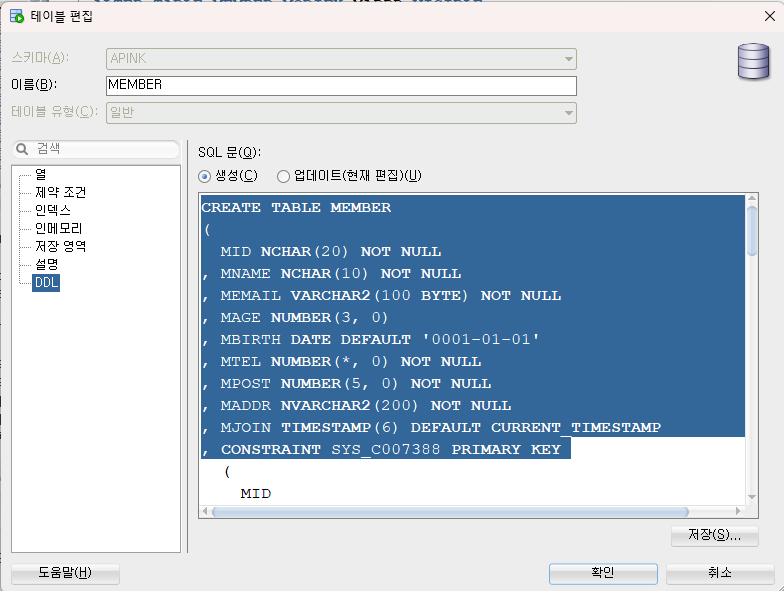Close the 테이블 편집 dialog
The image size is (784, 591).
pyautogui.click(x=770, y=16)
